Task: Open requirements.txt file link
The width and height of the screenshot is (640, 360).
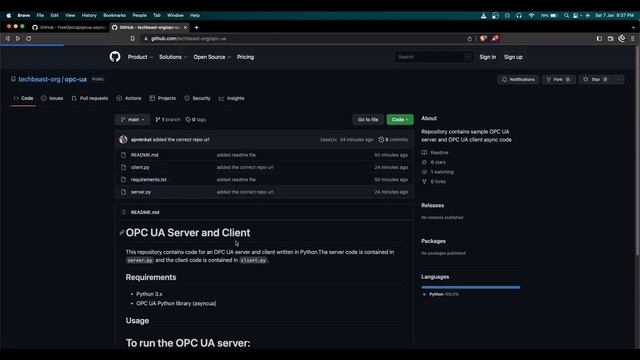Action: point(149,180)
